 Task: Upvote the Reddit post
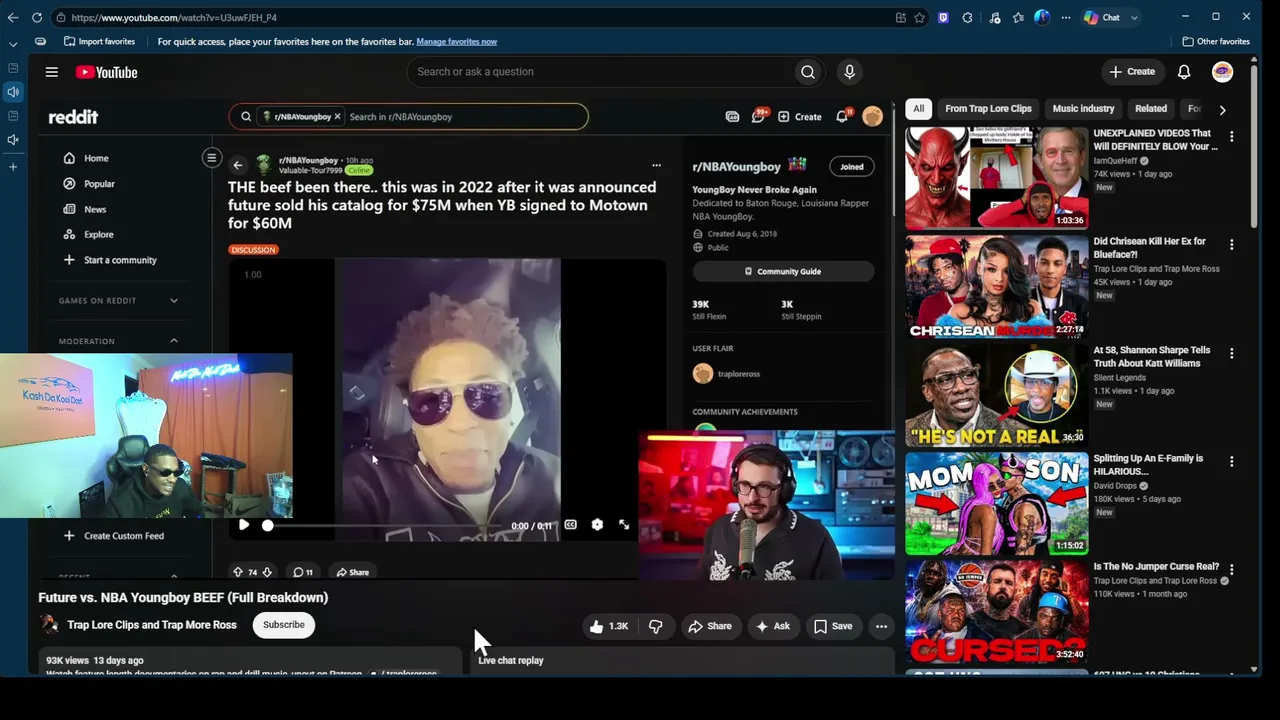(x=238, y=572)
